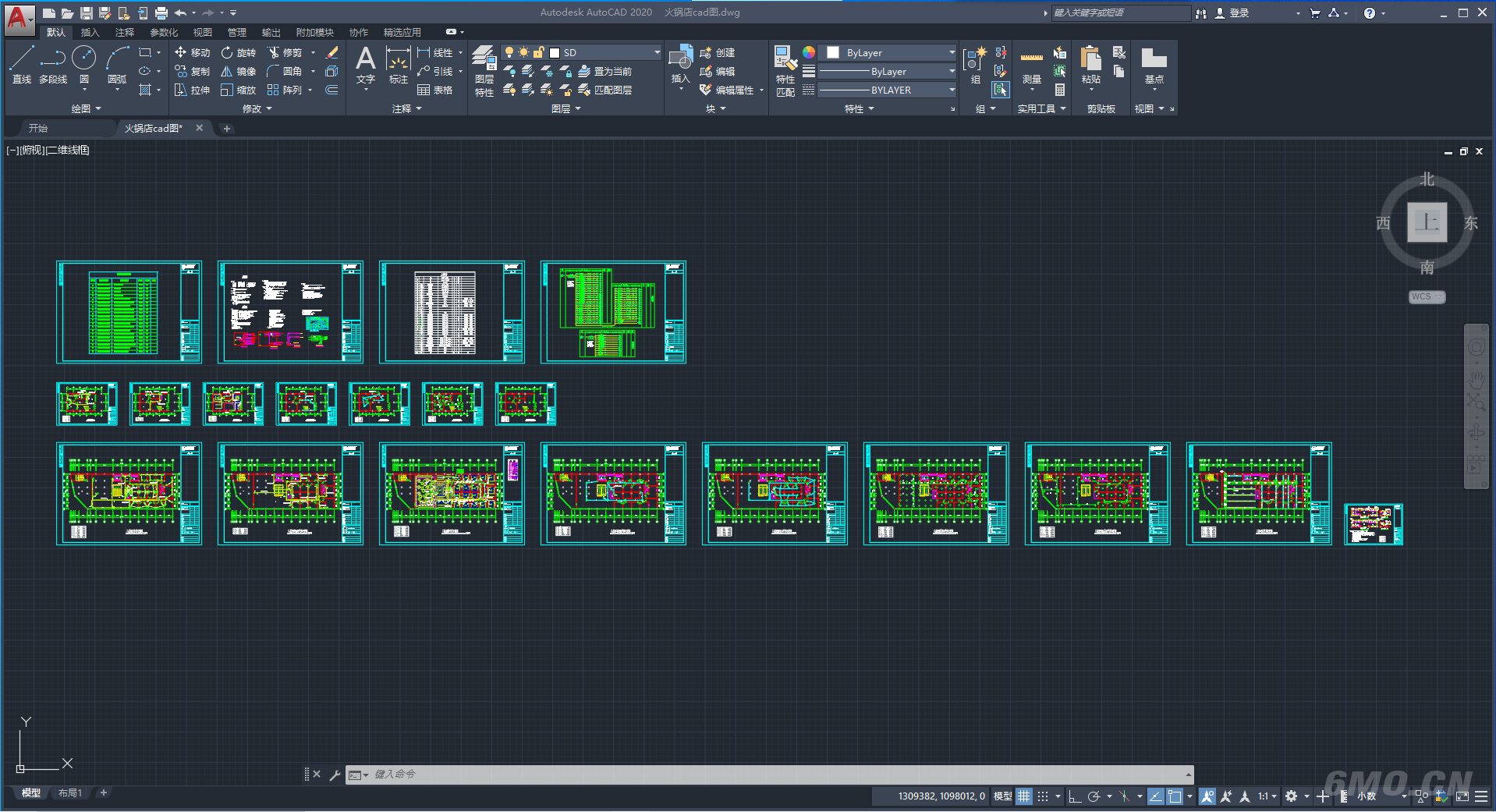The width and height of the screenshot is (1496, 812).
Task: Expand the 图层 panel
Action: pos(566,108)
